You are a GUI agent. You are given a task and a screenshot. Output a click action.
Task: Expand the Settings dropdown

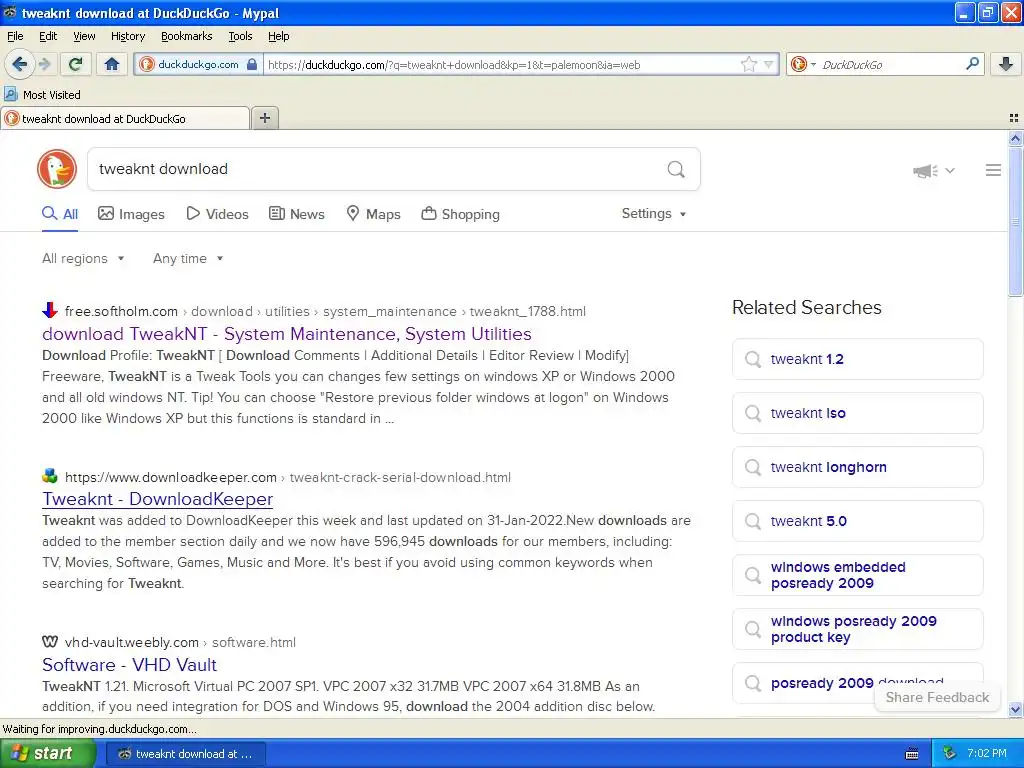[654, 214]
